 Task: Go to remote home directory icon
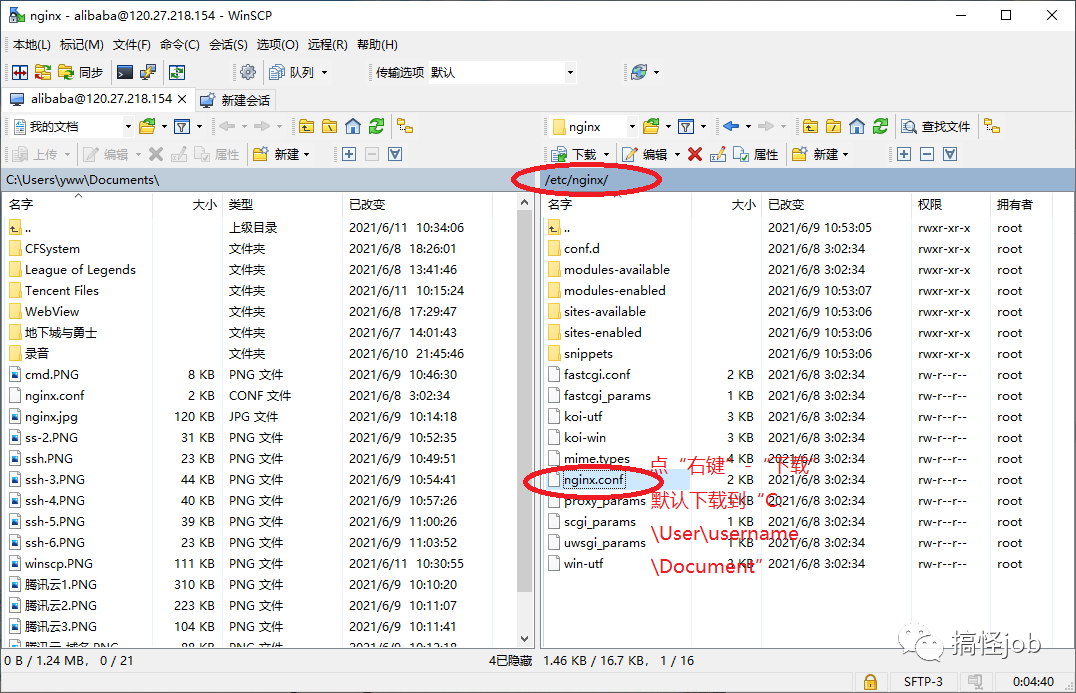point(856,126)
